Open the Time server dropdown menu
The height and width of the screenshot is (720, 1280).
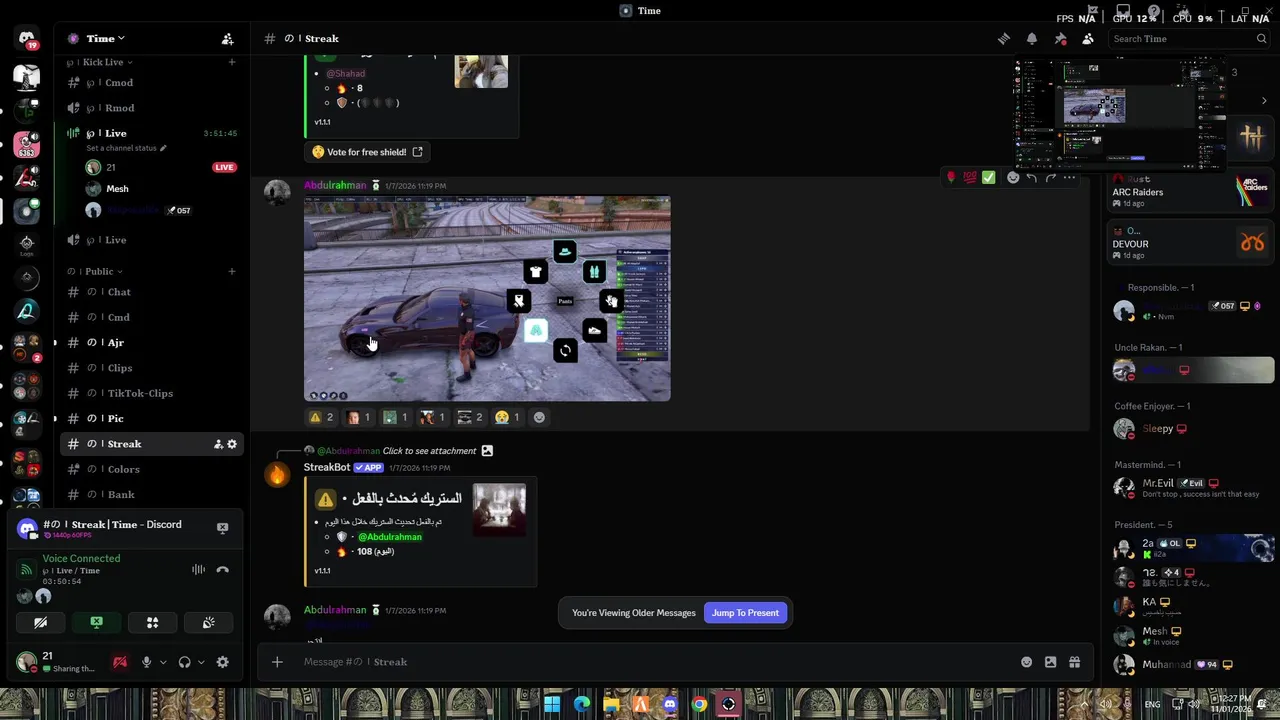click(105, 38)
